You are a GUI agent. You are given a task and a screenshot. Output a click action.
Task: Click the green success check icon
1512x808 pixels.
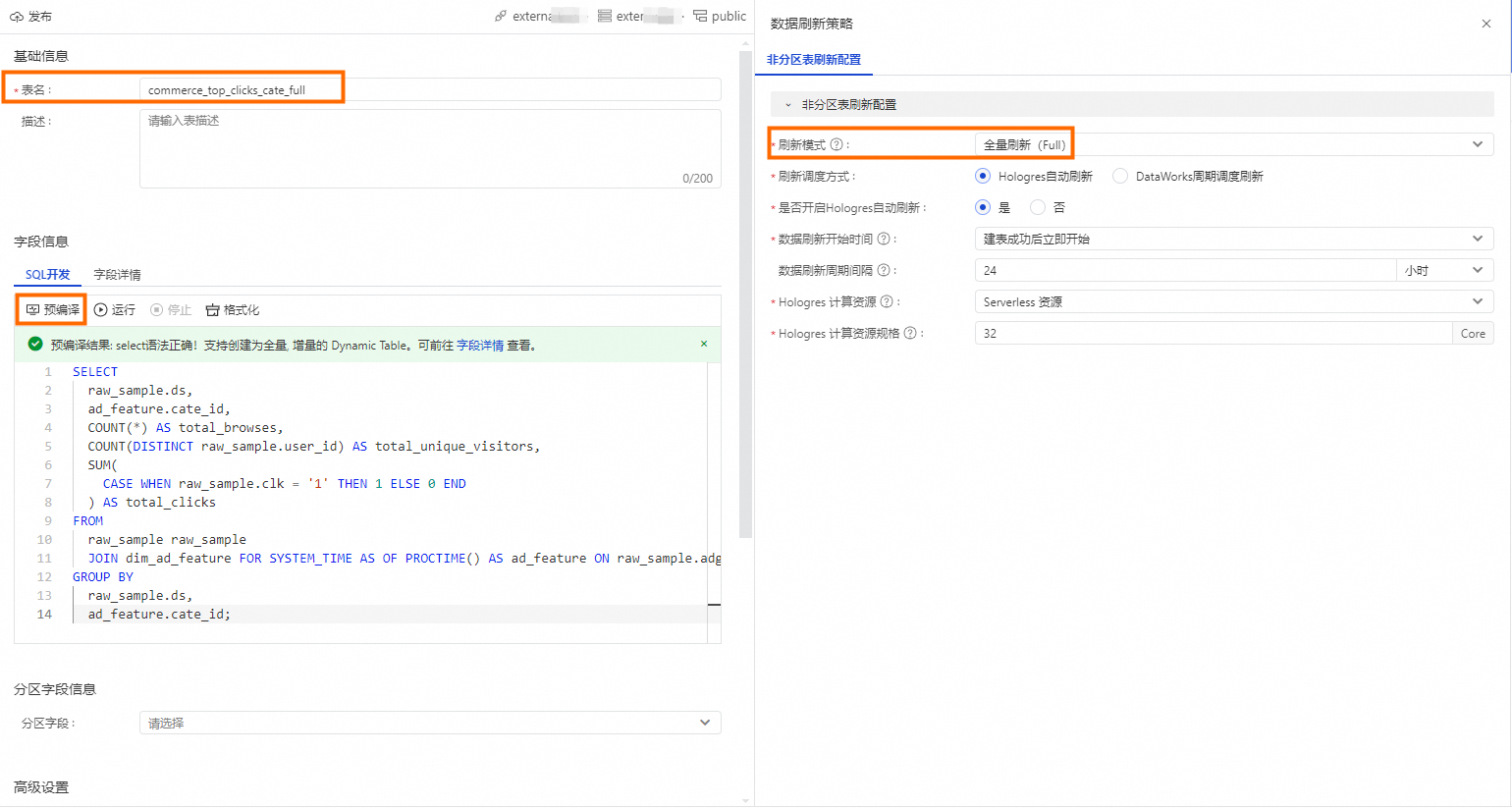(35, 345)
